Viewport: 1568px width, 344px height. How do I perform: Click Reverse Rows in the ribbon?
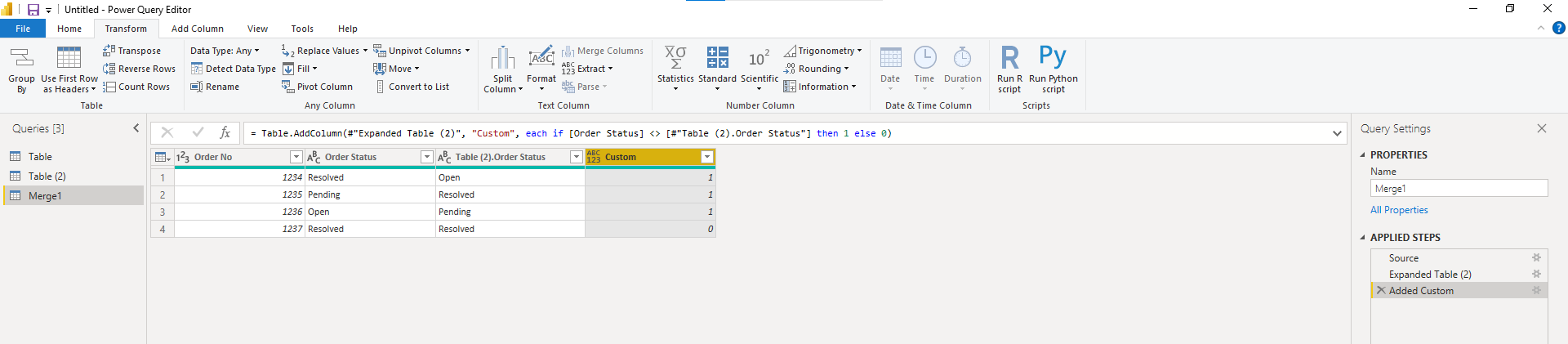139,69
